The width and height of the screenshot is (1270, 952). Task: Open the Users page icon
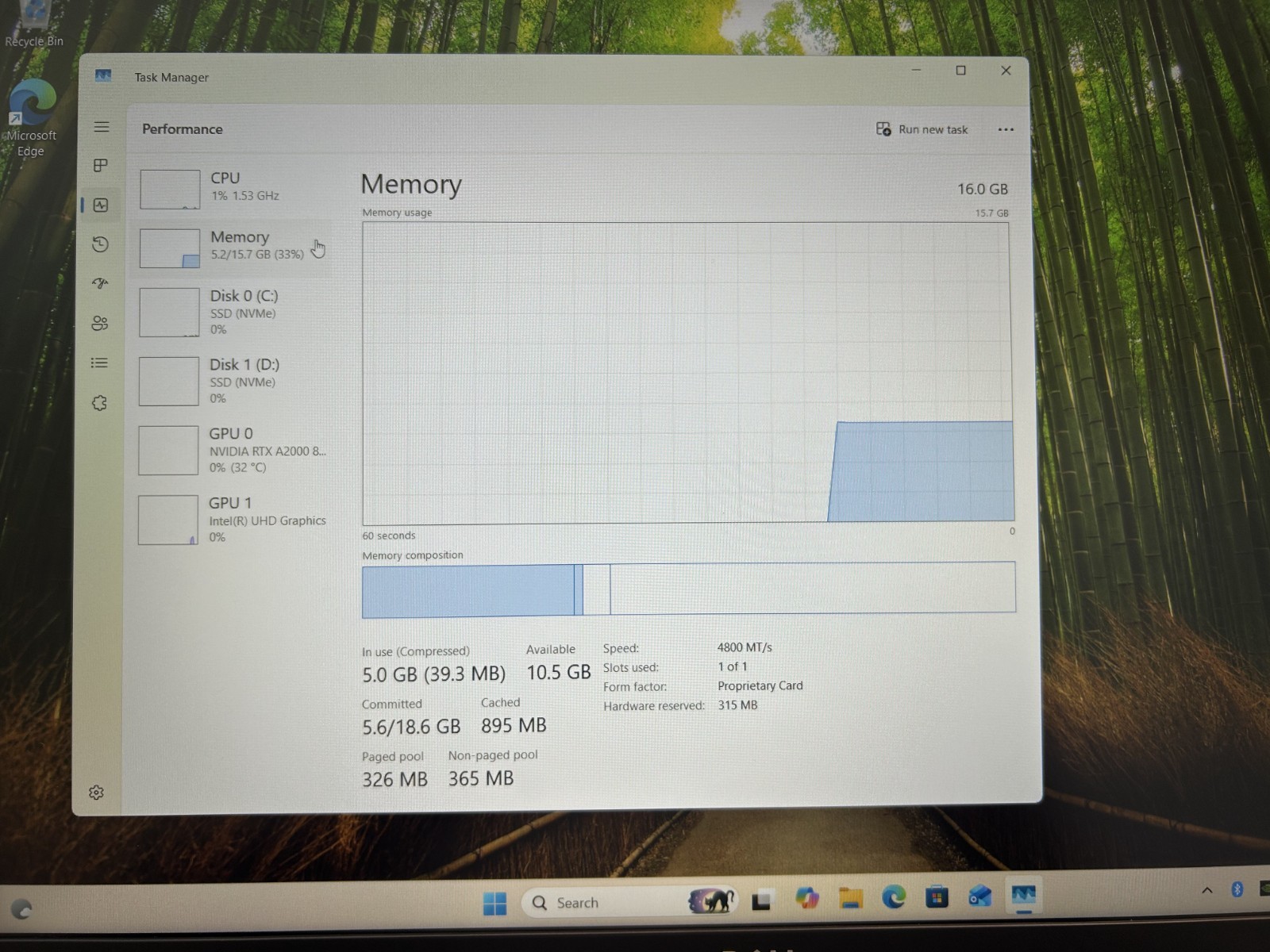[99, 323]
